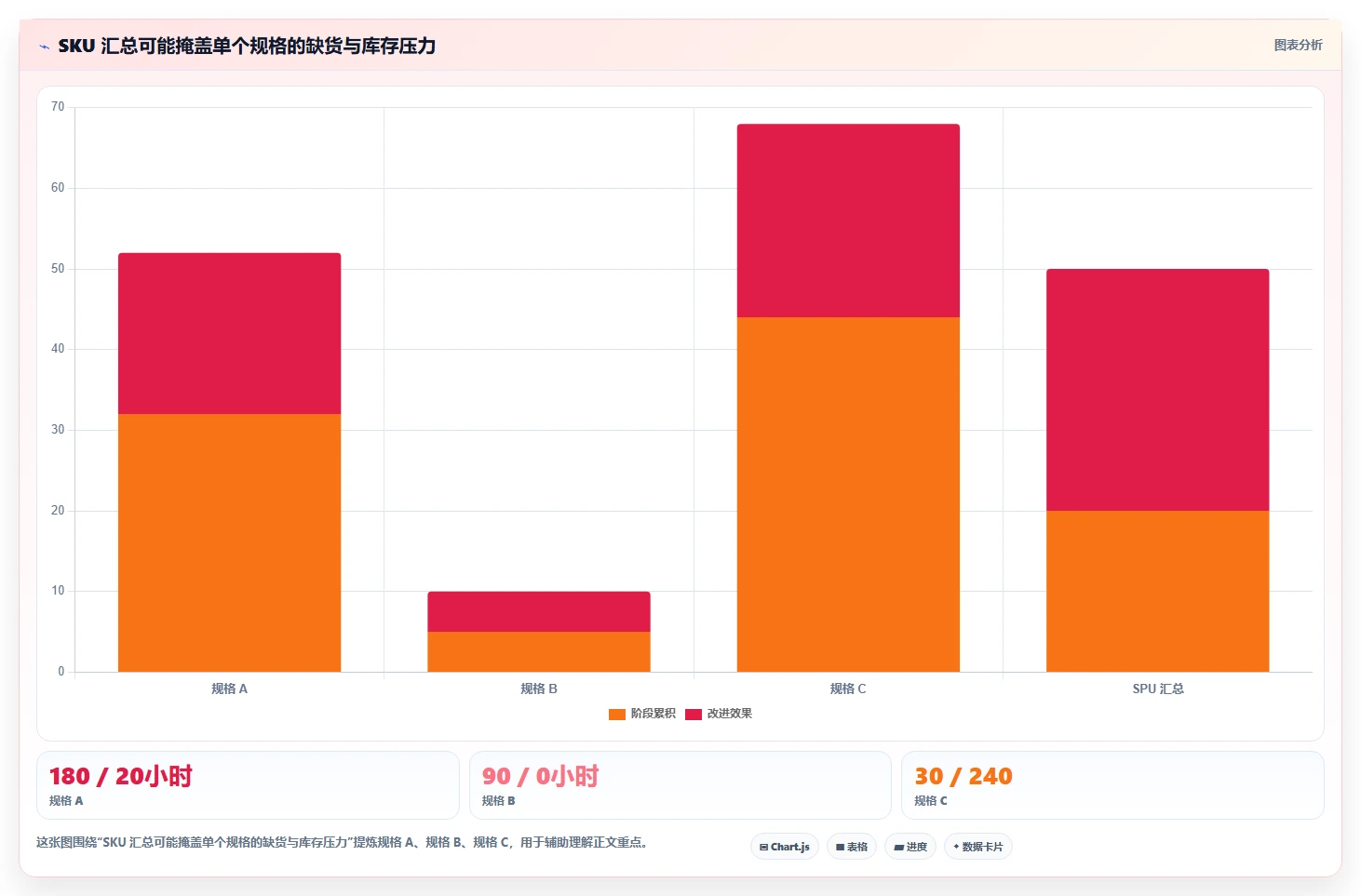Screen dimensions: 1361x896
Task: Click the red segment of the 规格 B bar
Action: 539,611
